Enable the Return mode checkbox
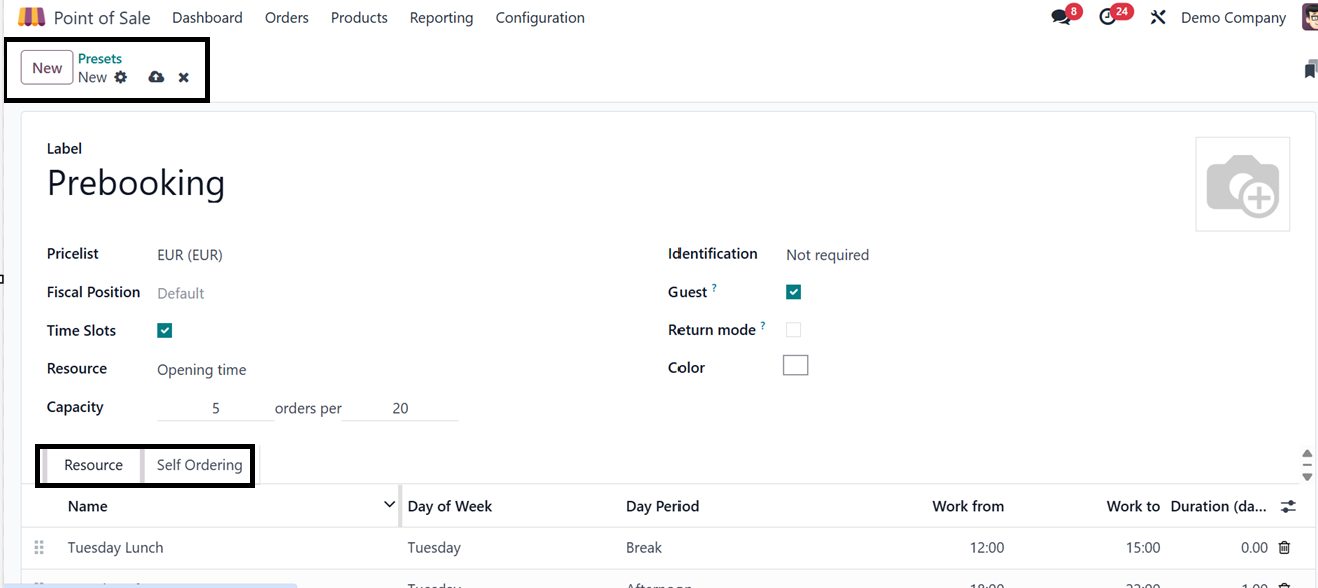The width and height of the screenshot is (1318, 588). [x=793, y=330]
